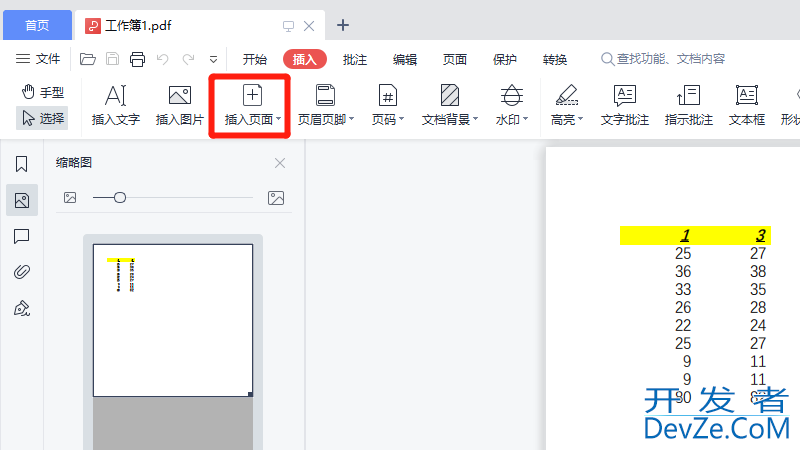800x450 pixels.
Task: Click the 插入页面 icon
Action: click(x=252, y=96)
